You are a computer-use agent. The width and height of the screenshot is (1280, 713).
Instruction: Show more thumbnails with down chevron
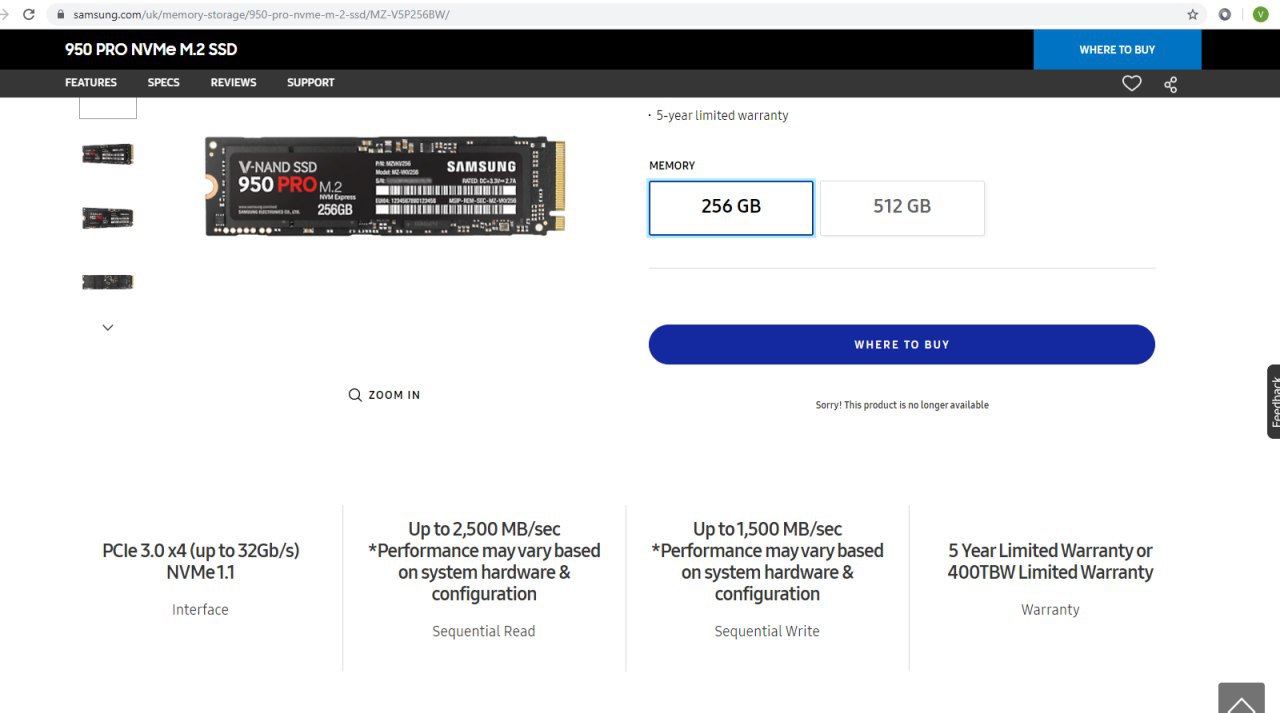(x=108, y=327)
